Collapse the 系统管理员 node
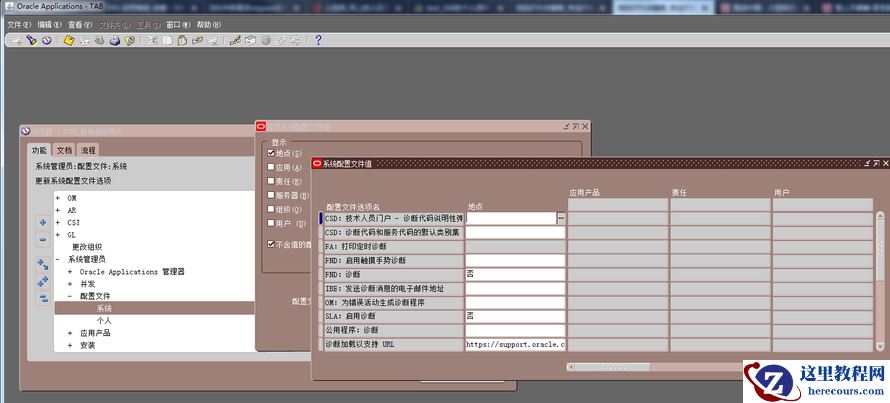The height and width of the screenshot is (403, 890). pyautogui.click(x=58, y=259)
